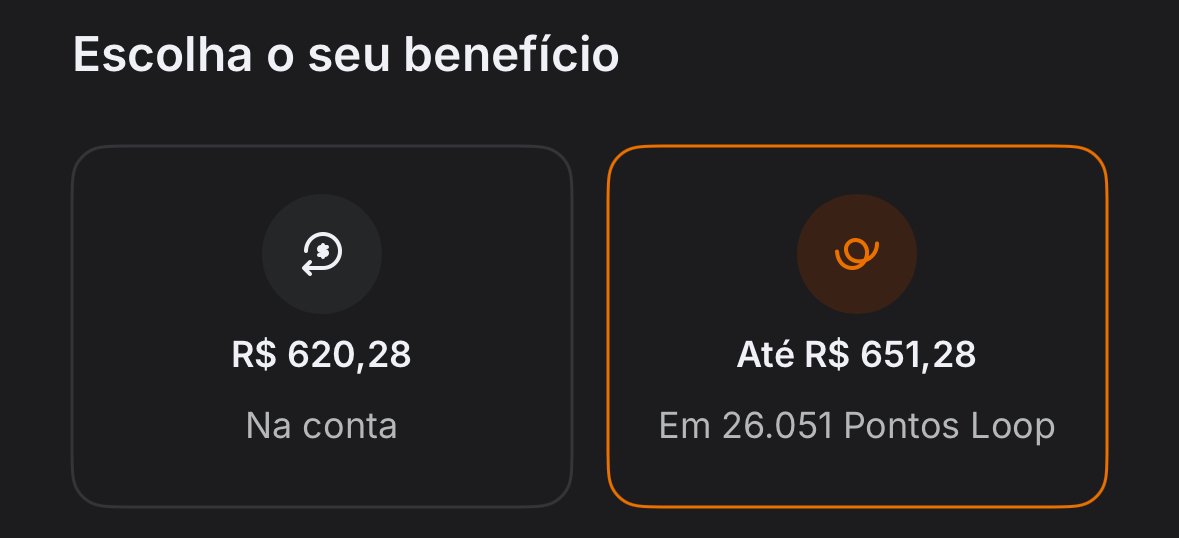Viewport: 1179px width, 538px height.
Task: Click "26.051" points number
Action: [x=776, y=426]
